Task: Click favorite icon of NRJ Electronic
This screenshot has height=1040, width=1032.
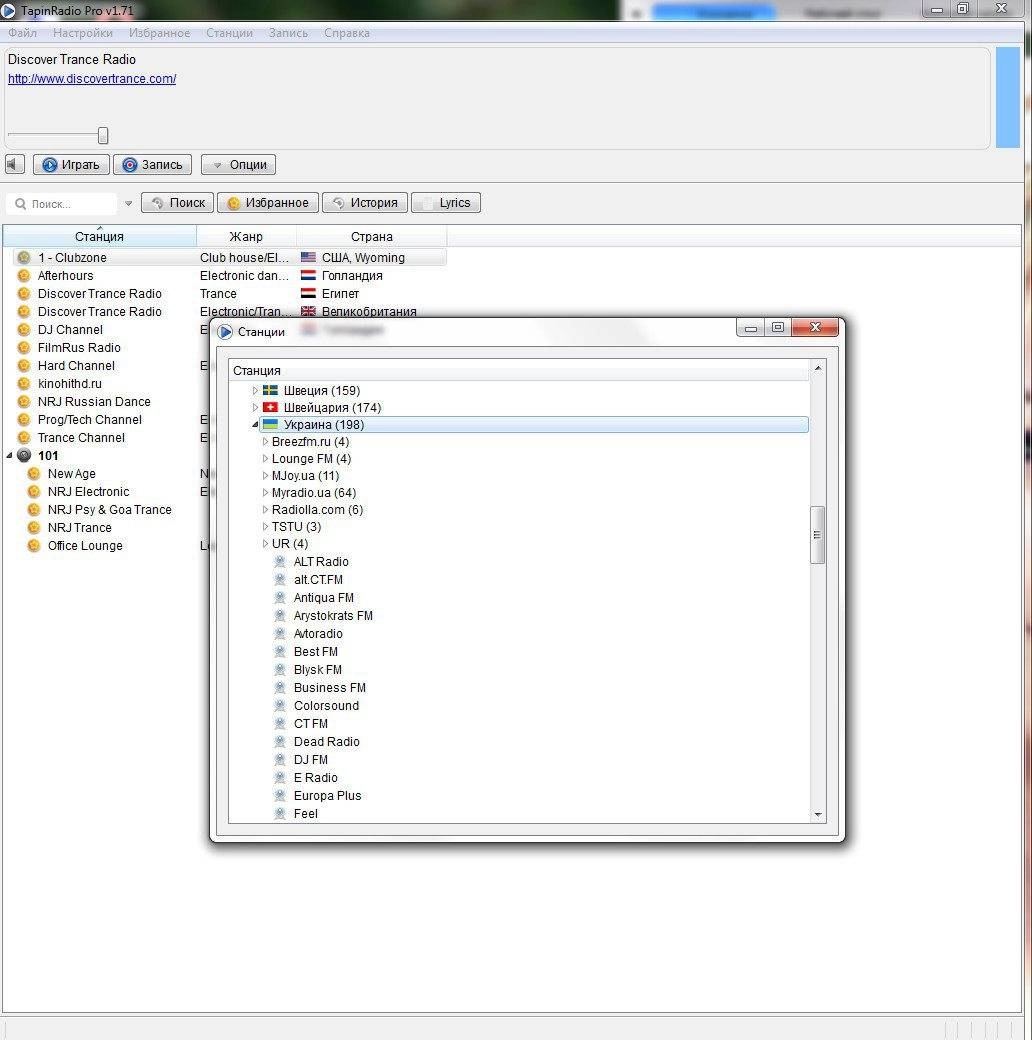Action: 34,491
